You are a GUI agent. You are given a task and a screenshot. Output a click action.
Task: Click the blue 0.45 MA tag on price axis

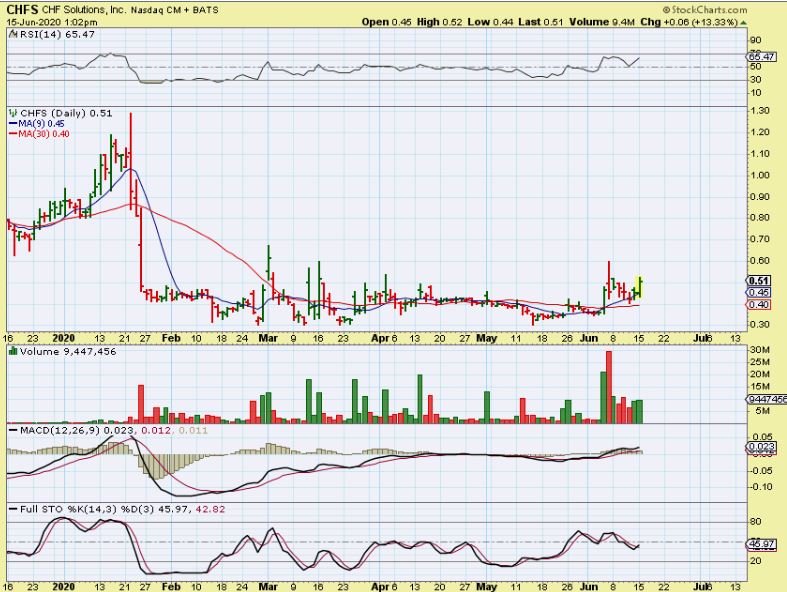[x=758, y=293]
